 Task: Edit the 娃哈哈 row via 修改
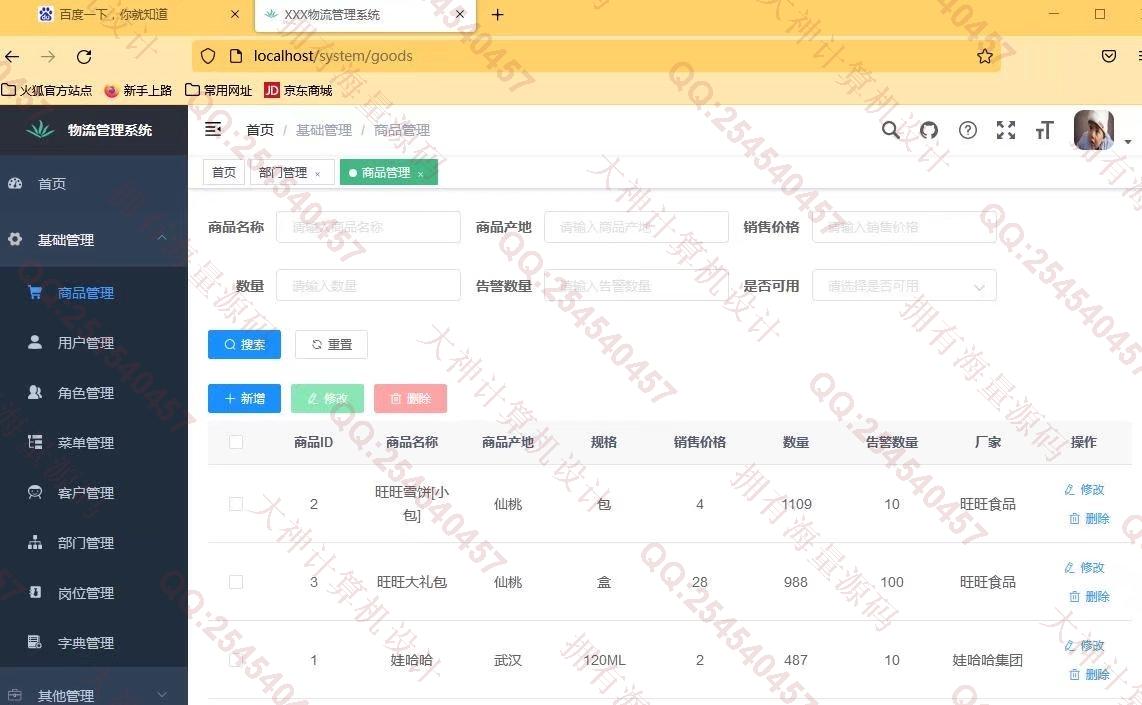[x=1084, y=645]
